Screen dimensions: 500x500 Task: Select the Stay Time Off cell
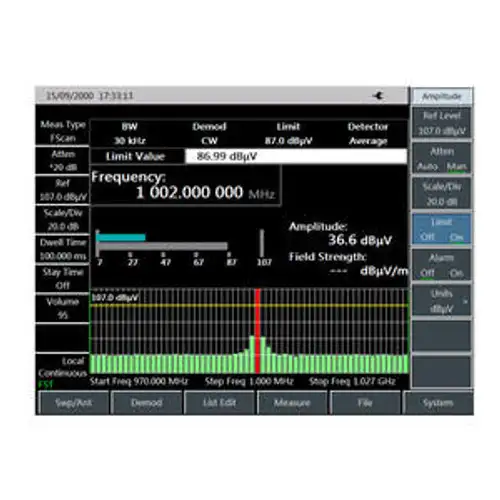pyautogui.click(x=63, y=279)
